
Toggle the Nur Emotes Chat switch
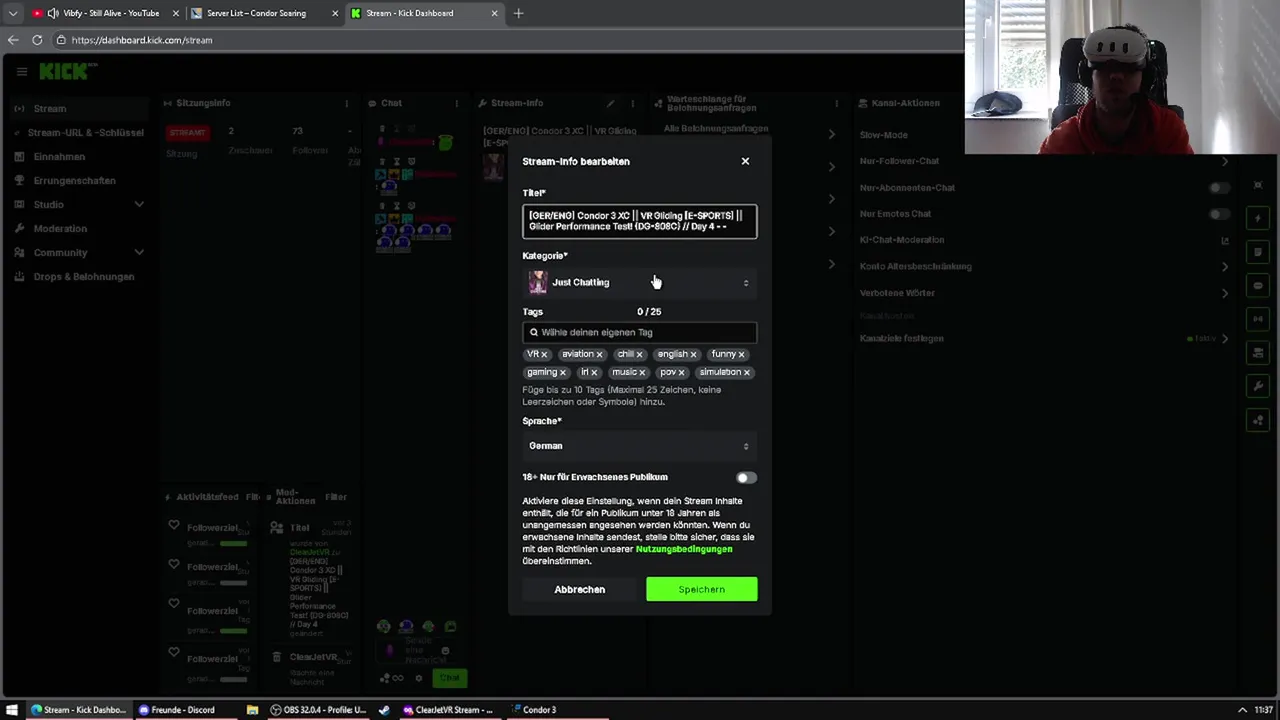pyautogui.click(x=1217, y=213)
